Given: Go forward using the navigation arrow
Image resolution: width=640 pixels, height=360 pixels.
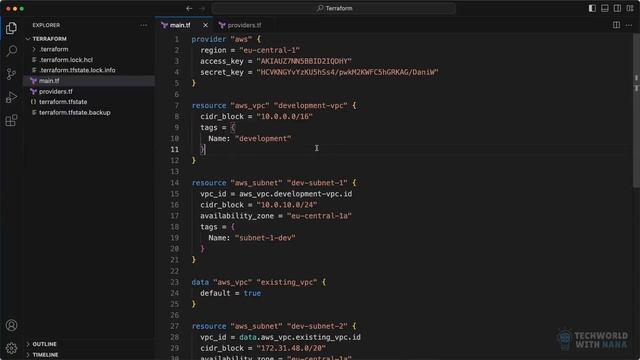Looking at the screenshot, I should tap(202, 8).
